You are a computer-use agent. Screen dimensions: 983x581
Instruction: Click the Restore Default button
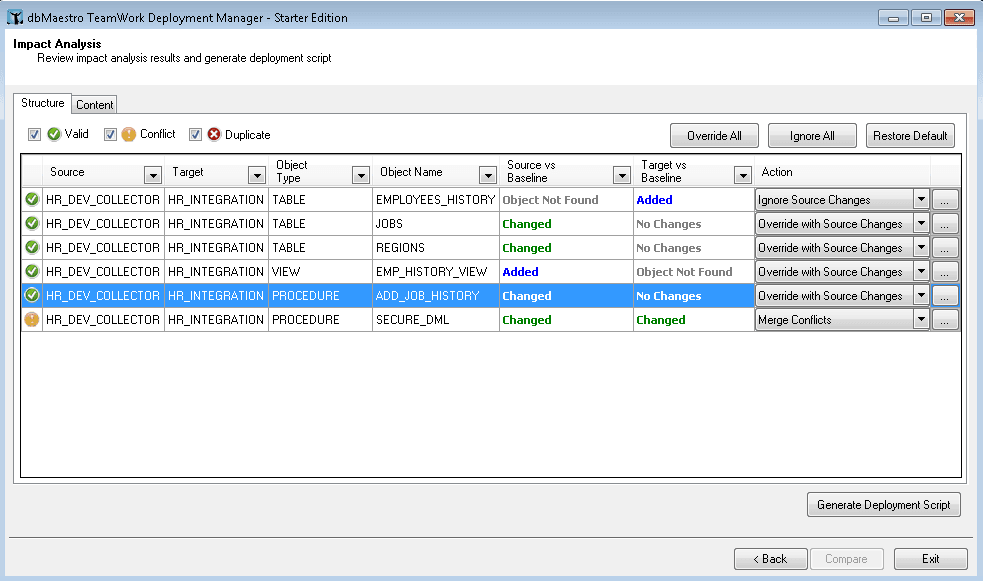910,136
